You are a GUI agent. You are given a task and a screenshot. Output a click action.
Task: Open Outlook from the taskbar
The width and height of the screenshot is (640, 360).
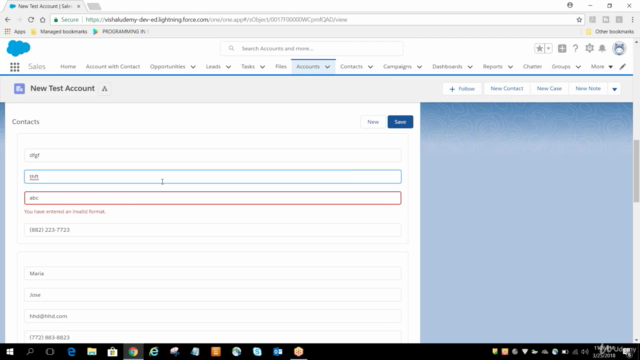click(x=278, y=352)
